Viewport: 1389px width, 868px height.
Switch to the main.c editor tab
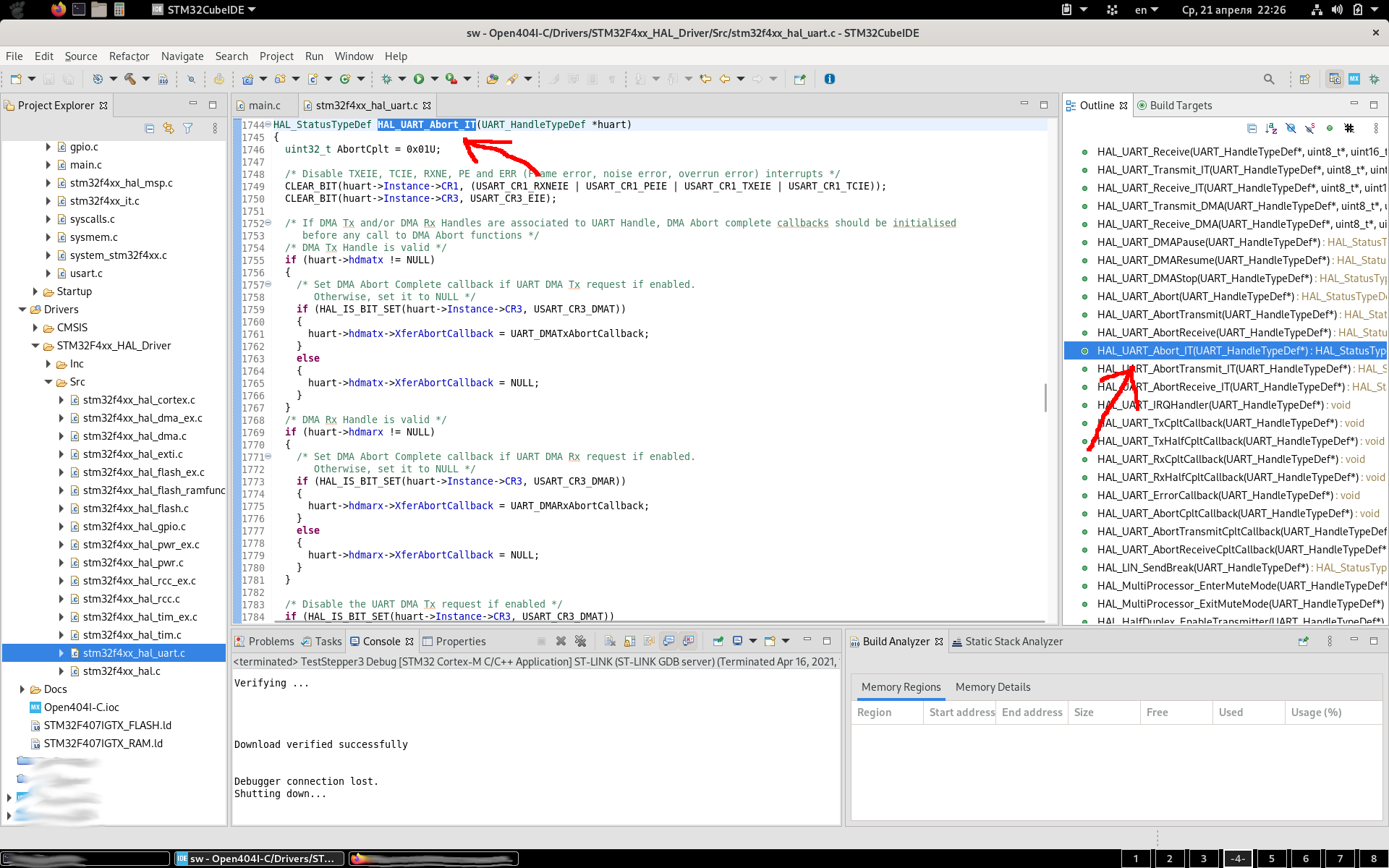264,106
